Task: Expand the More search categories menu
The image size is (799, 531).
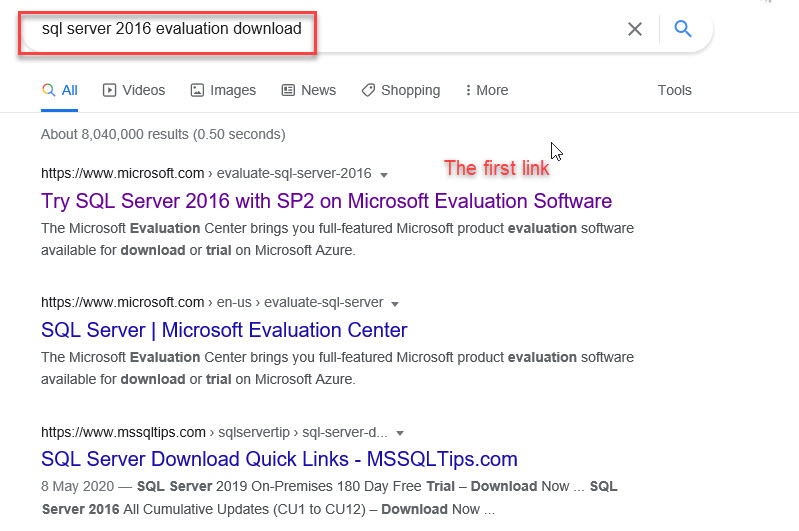Action: click(x=487, y=90)
